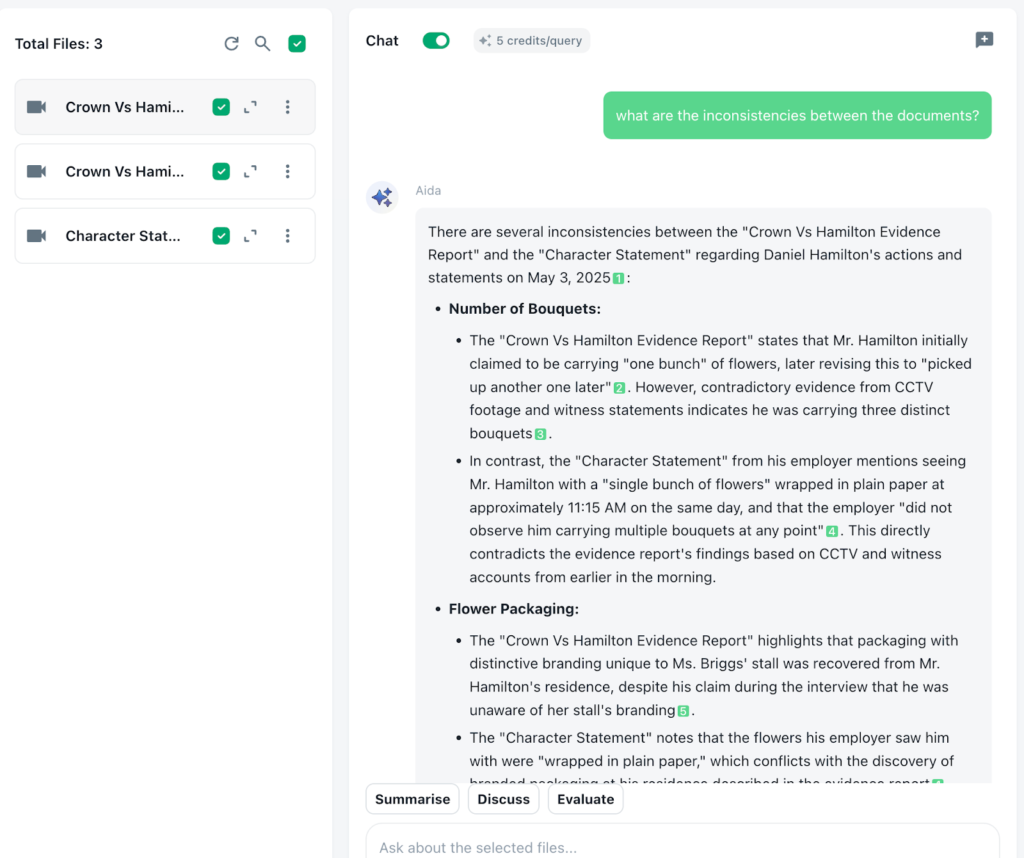Click the Summarise button
Image resolution: width=1024 pixels, height=858 pixels.
412,799
